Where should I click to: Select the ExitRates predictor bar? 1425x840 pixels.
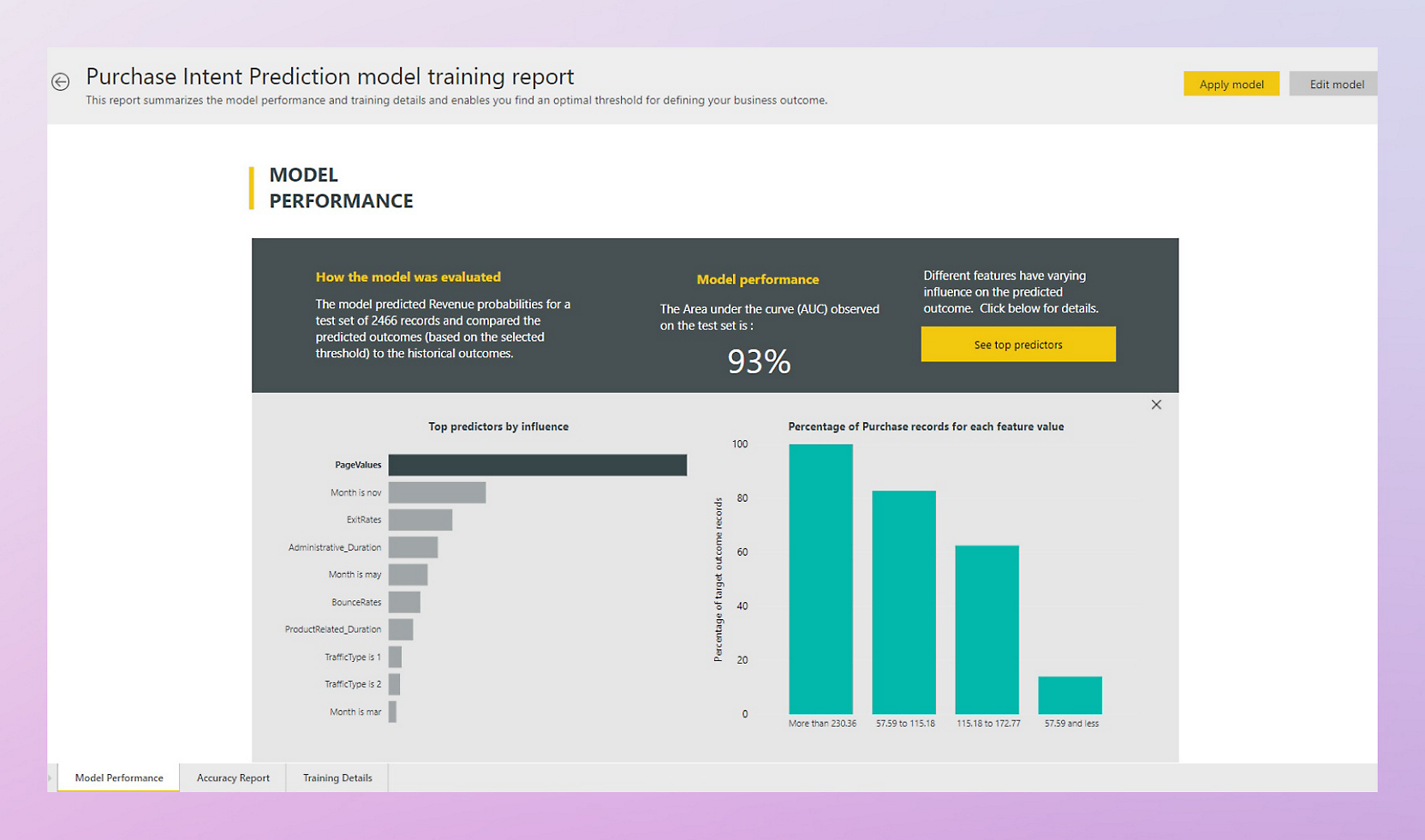tap(420, 520)
